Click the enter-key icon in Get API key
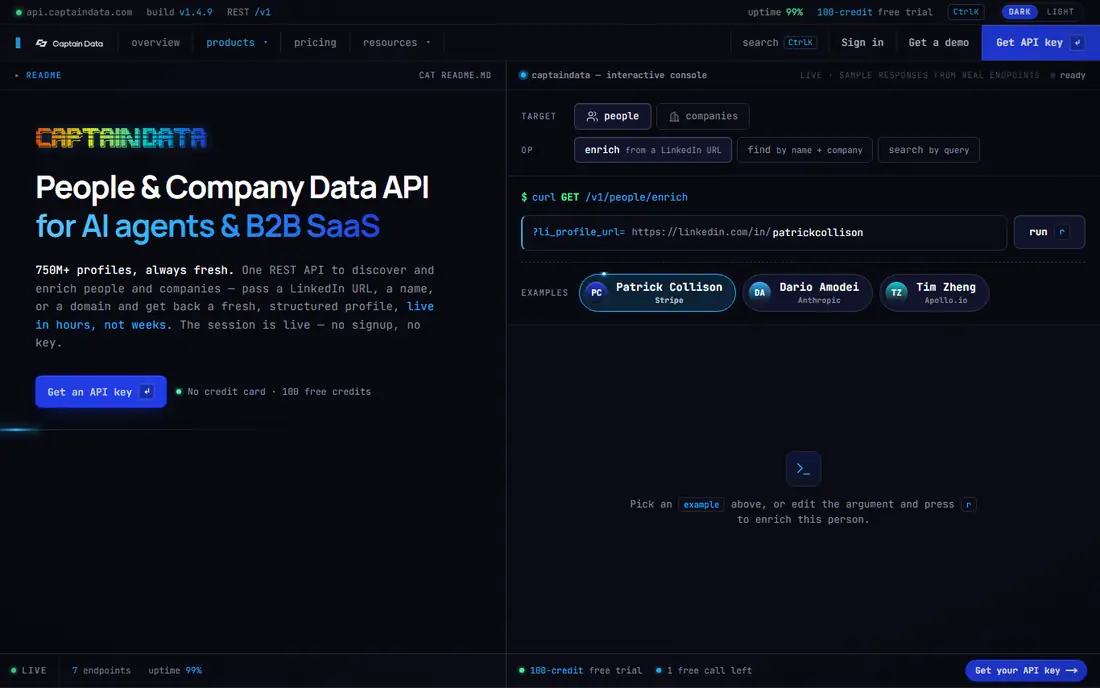This screenshot has width=1100, height=688. (x=1078, y=43)
